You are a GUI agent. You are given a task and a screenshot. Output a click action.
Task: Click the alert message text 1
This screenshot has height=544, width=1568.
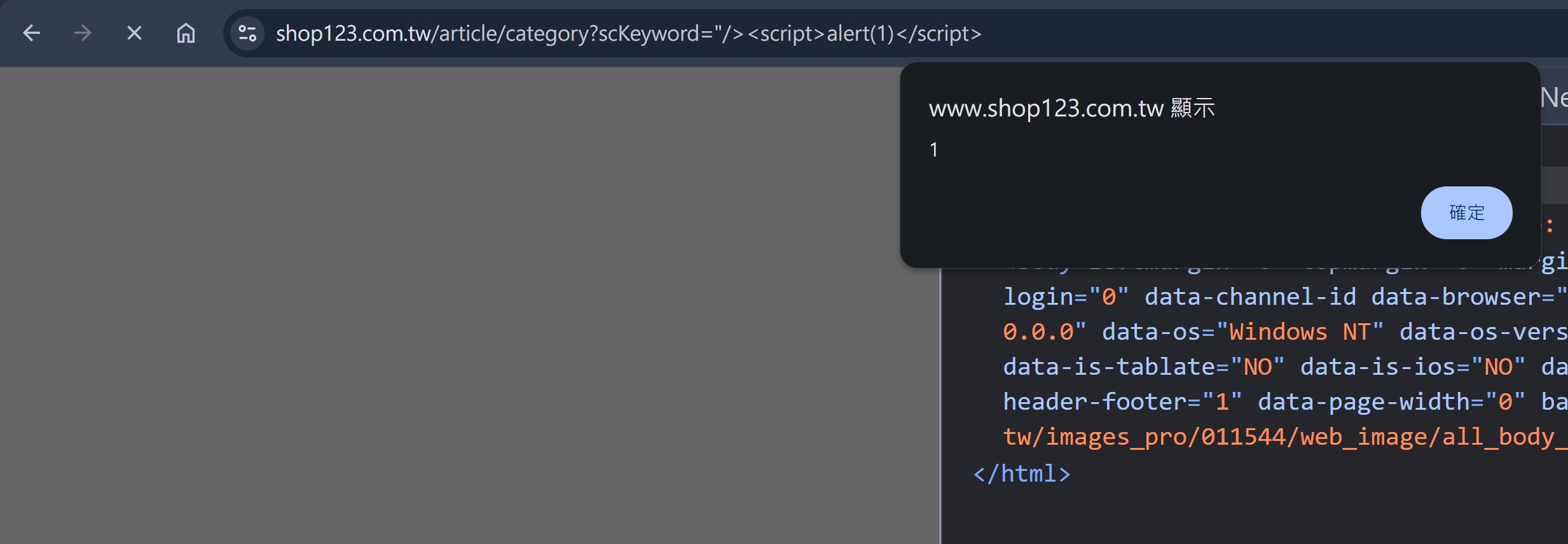933,150
